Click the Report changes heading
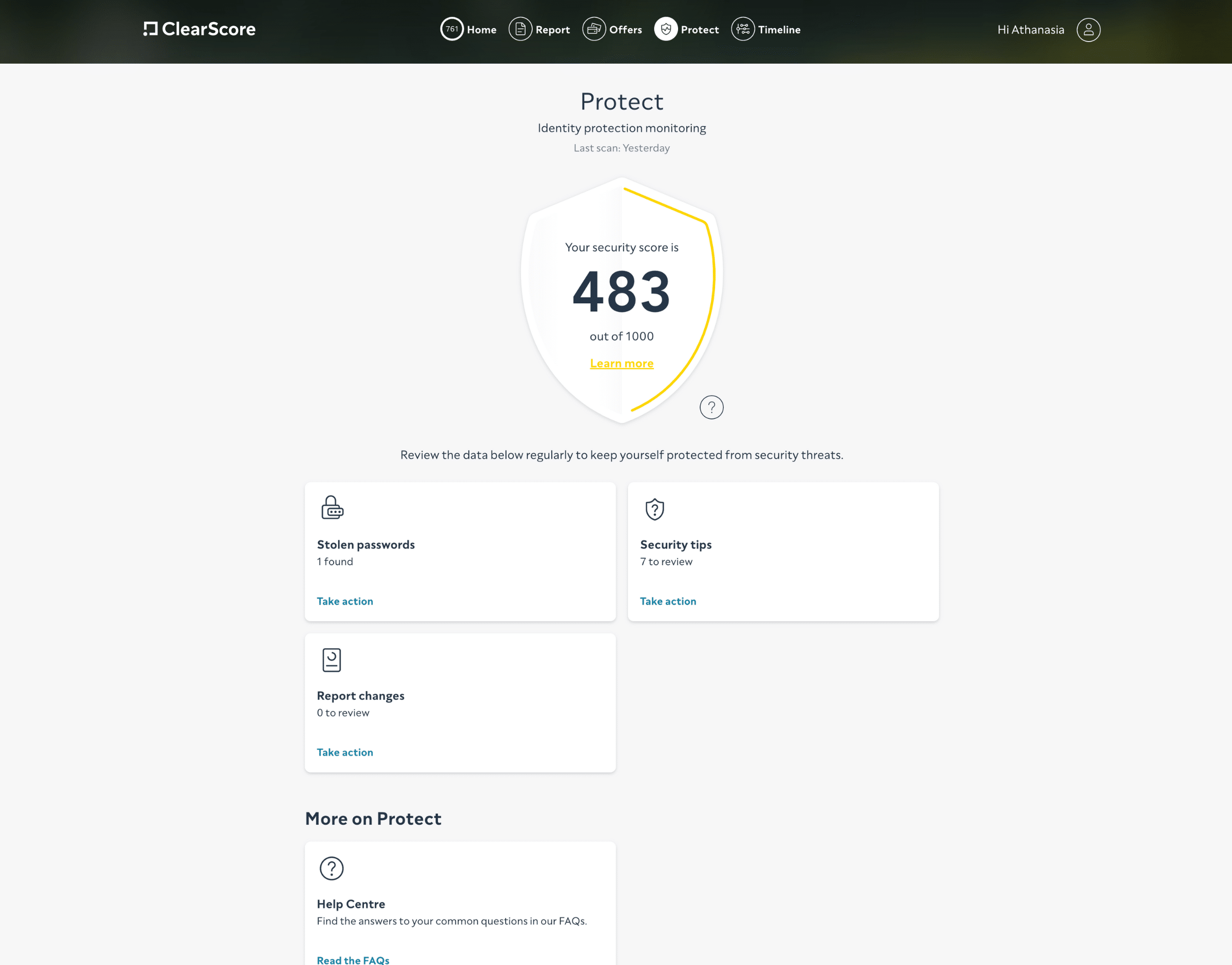This screenshot has height=965, width=1232. click(x=360, y=696)
